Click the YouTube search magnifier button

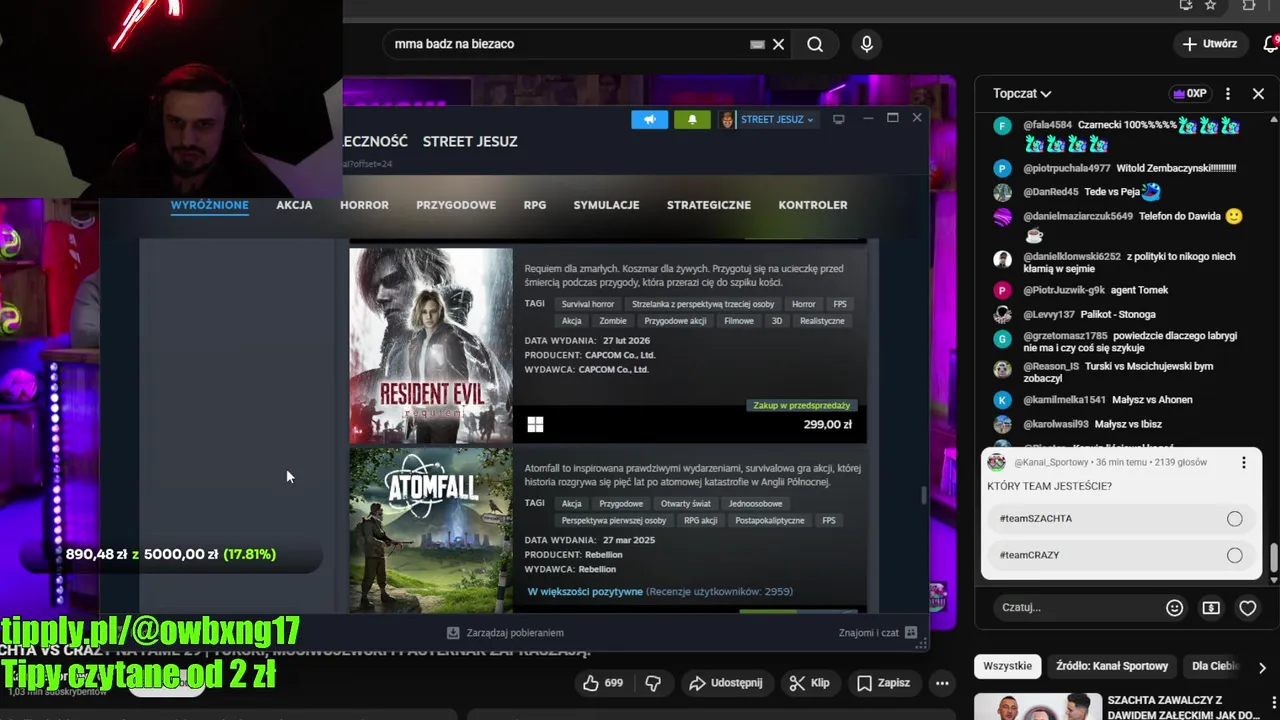(x=815, y=44)
